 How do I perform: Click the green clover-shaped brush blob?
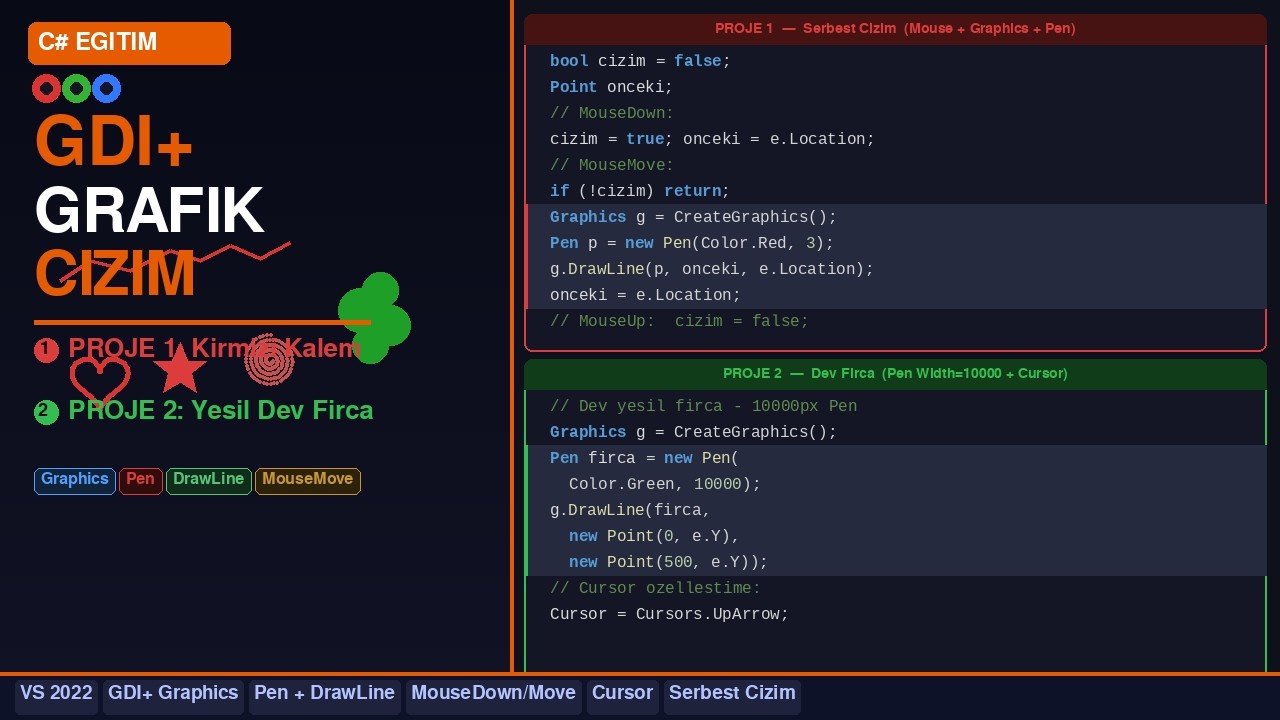point(375,317)
